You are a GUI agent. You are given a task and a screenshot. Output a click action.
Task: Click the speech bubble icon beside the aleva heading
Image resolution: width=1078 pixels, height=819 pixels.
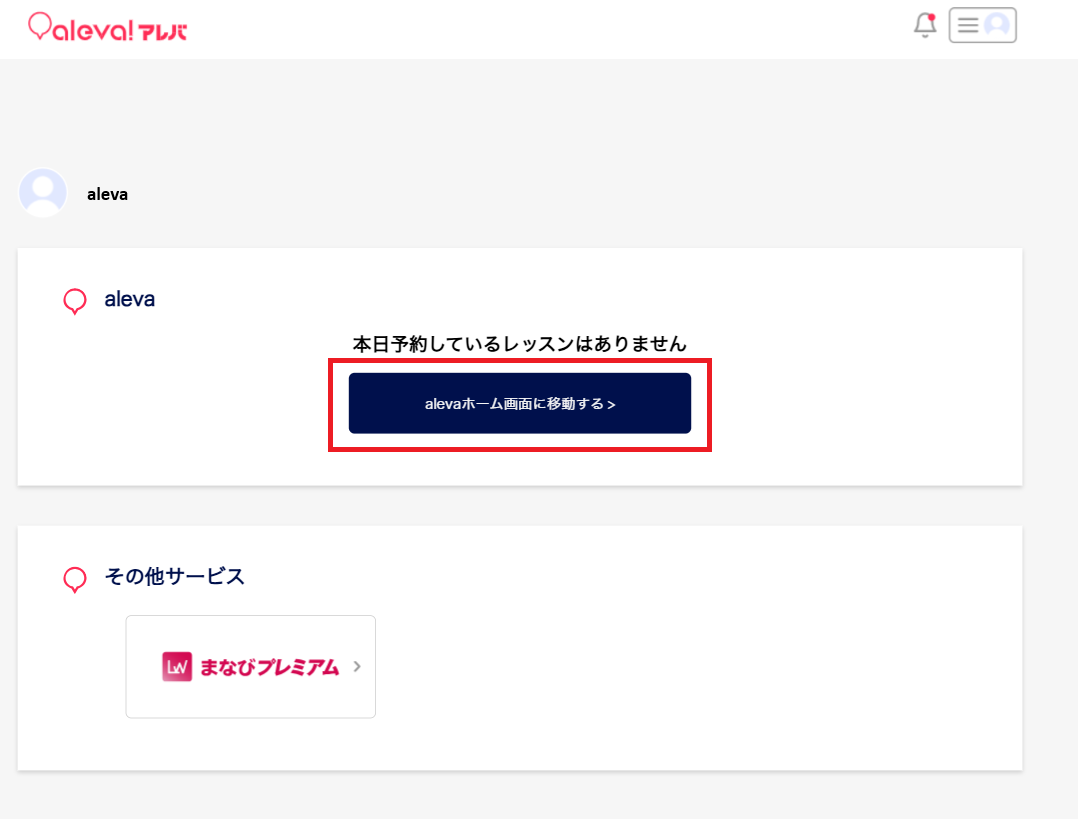tap(75, 300)
